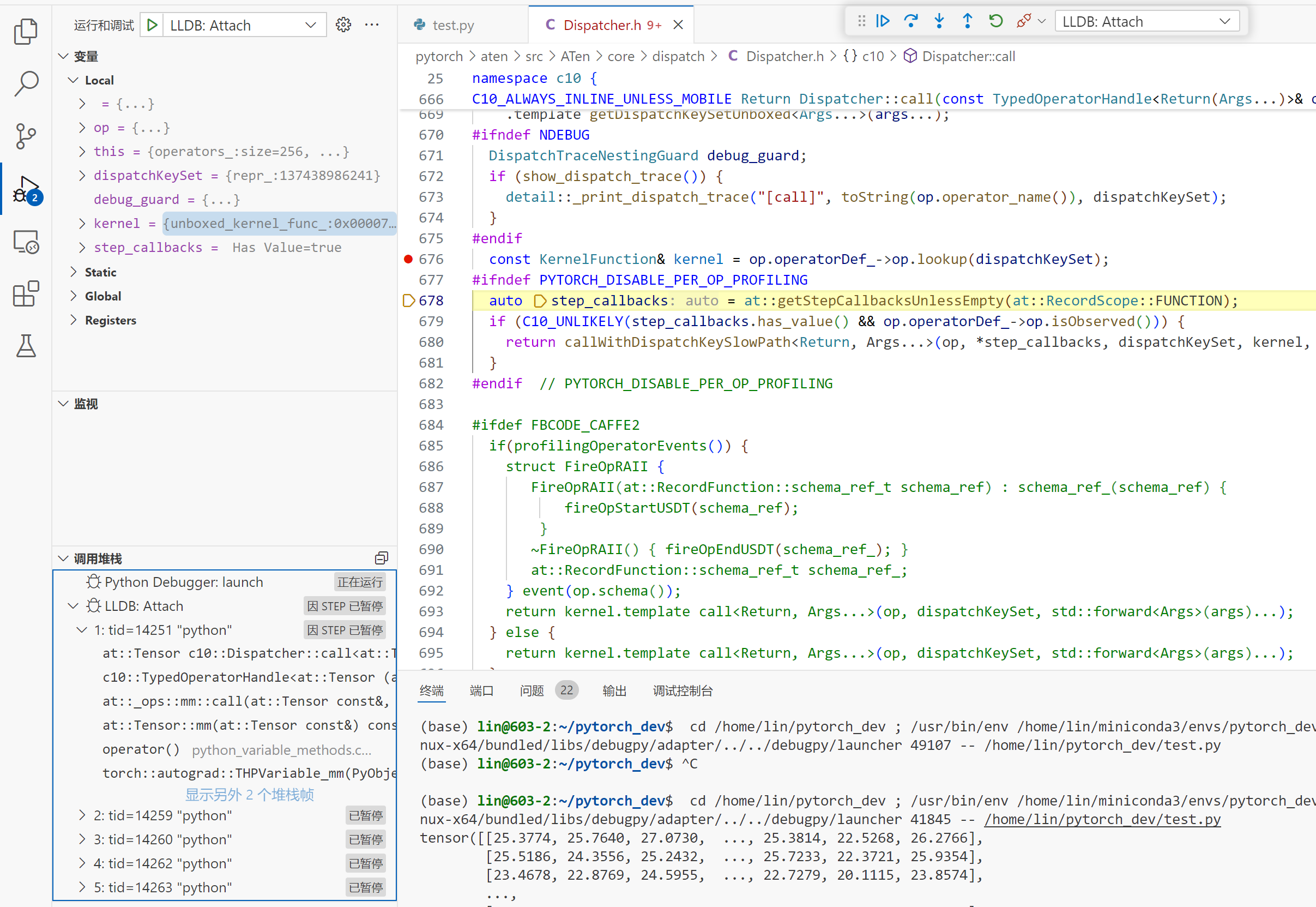Open launch.json via gear icon

tap(343, 25)
